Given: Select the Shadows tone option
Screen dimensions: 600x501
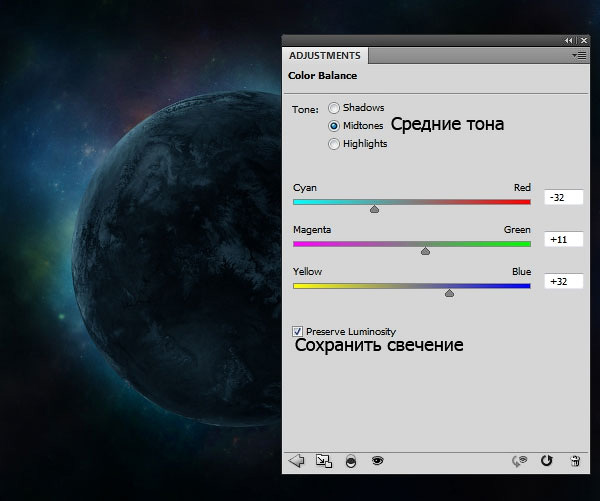Looking at the screenshot, I should pos(334,108).
